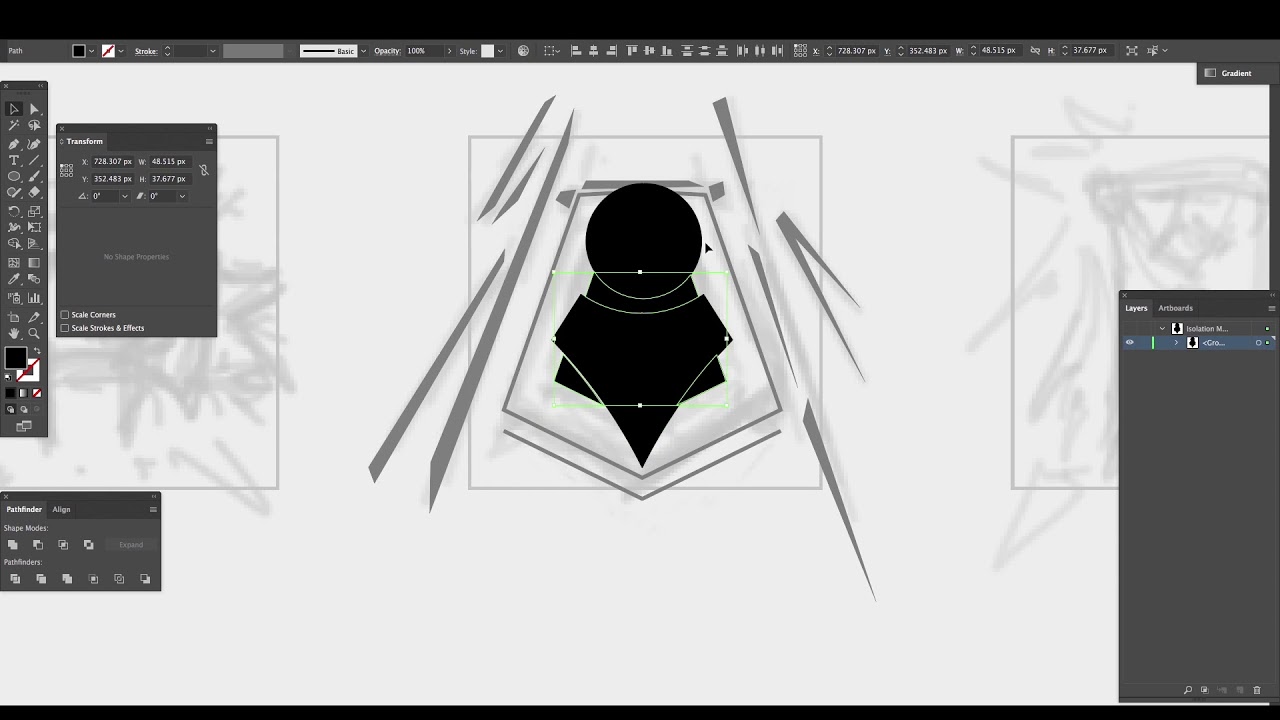
Task: Open the graphic Style dropdown
Action: 500,51
